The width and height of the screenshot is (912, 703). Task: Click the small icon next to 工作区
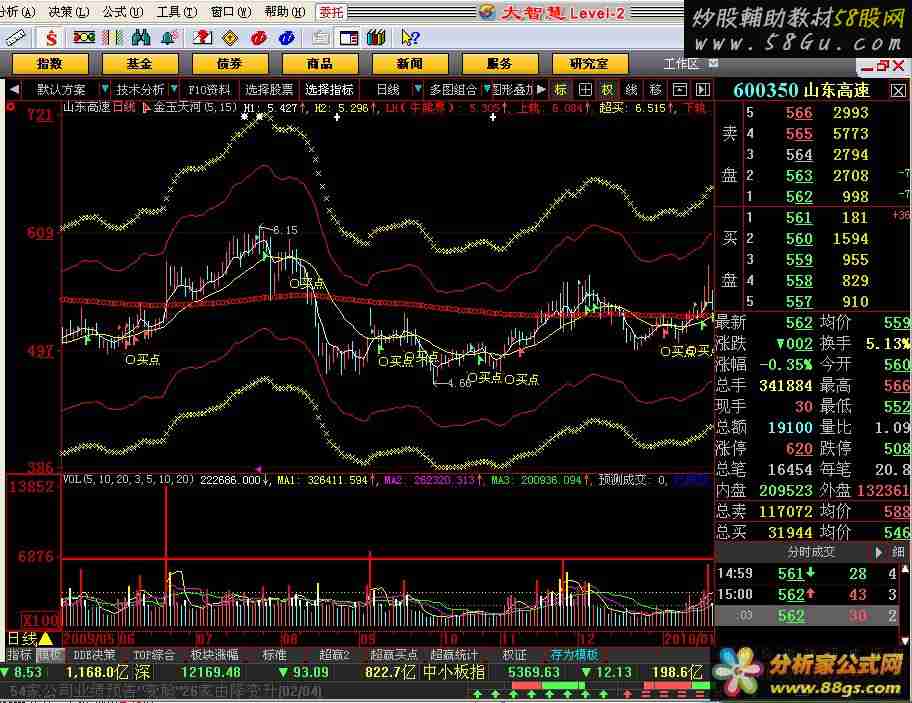point(714,63)
